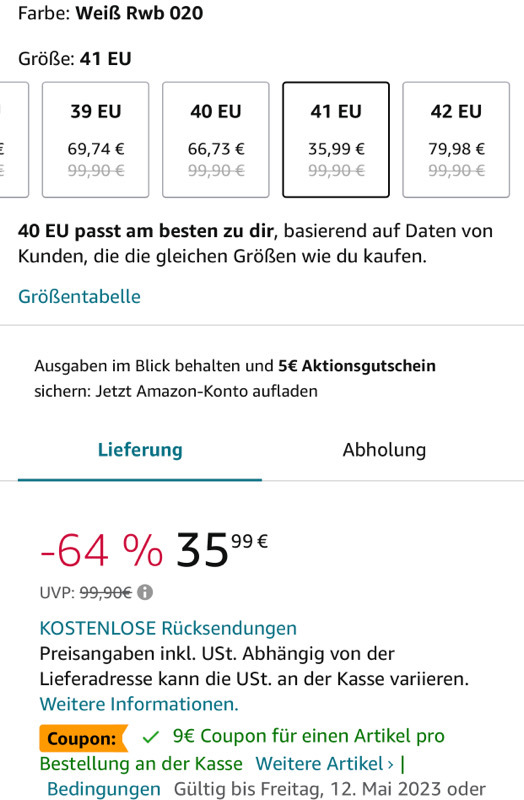Select the 41 EU size tile
The image size is (524, 800).
click(x=336, y=140)
